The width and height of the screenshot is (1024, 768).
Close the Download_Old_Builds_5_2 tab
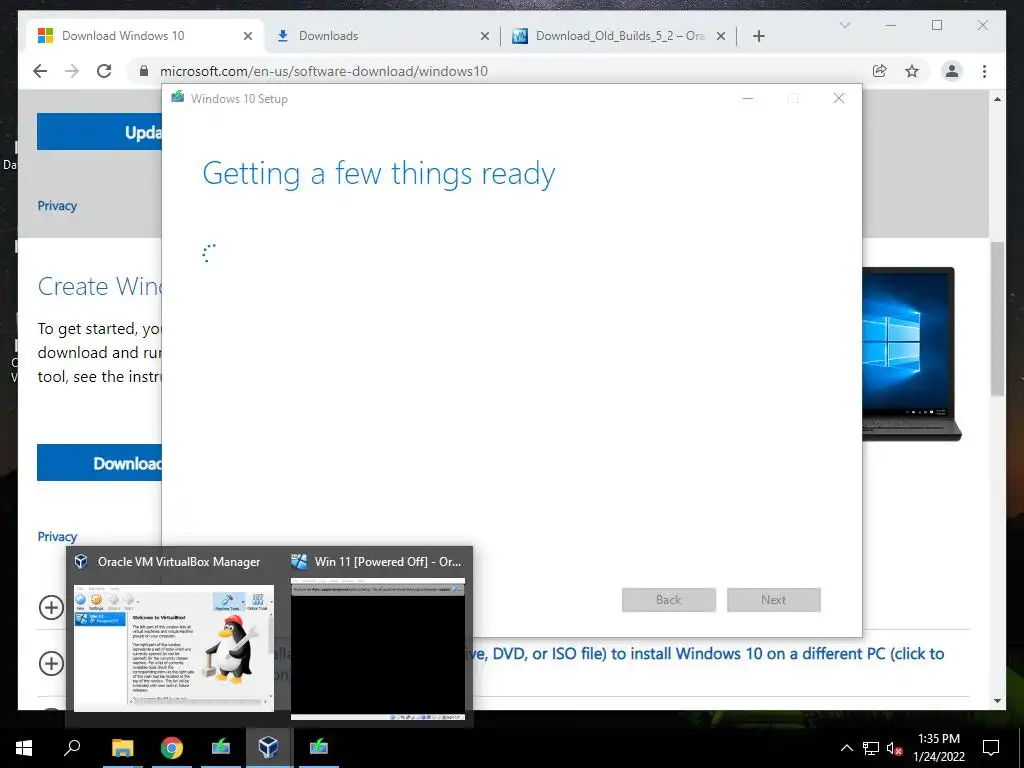click(721, 36)
